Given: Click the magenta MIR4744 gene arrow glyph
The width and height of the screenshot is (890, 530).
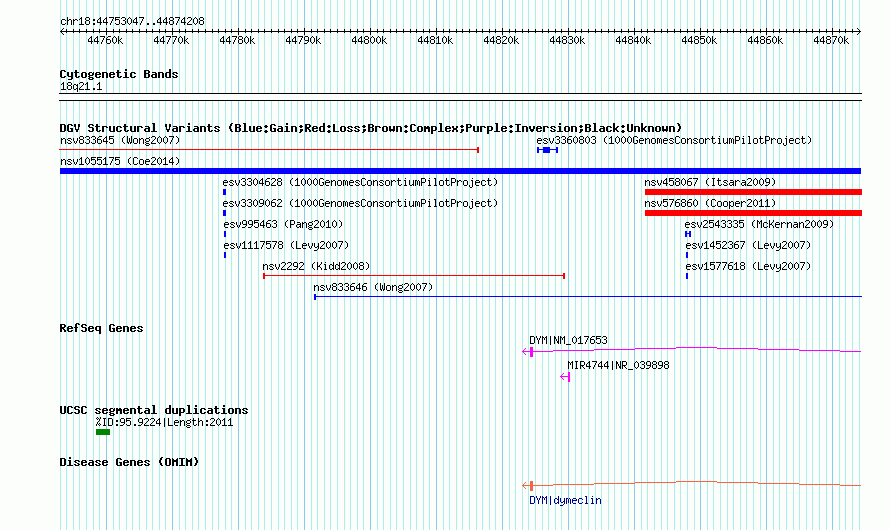Looking at the screenshot, I should coord(565,377).
